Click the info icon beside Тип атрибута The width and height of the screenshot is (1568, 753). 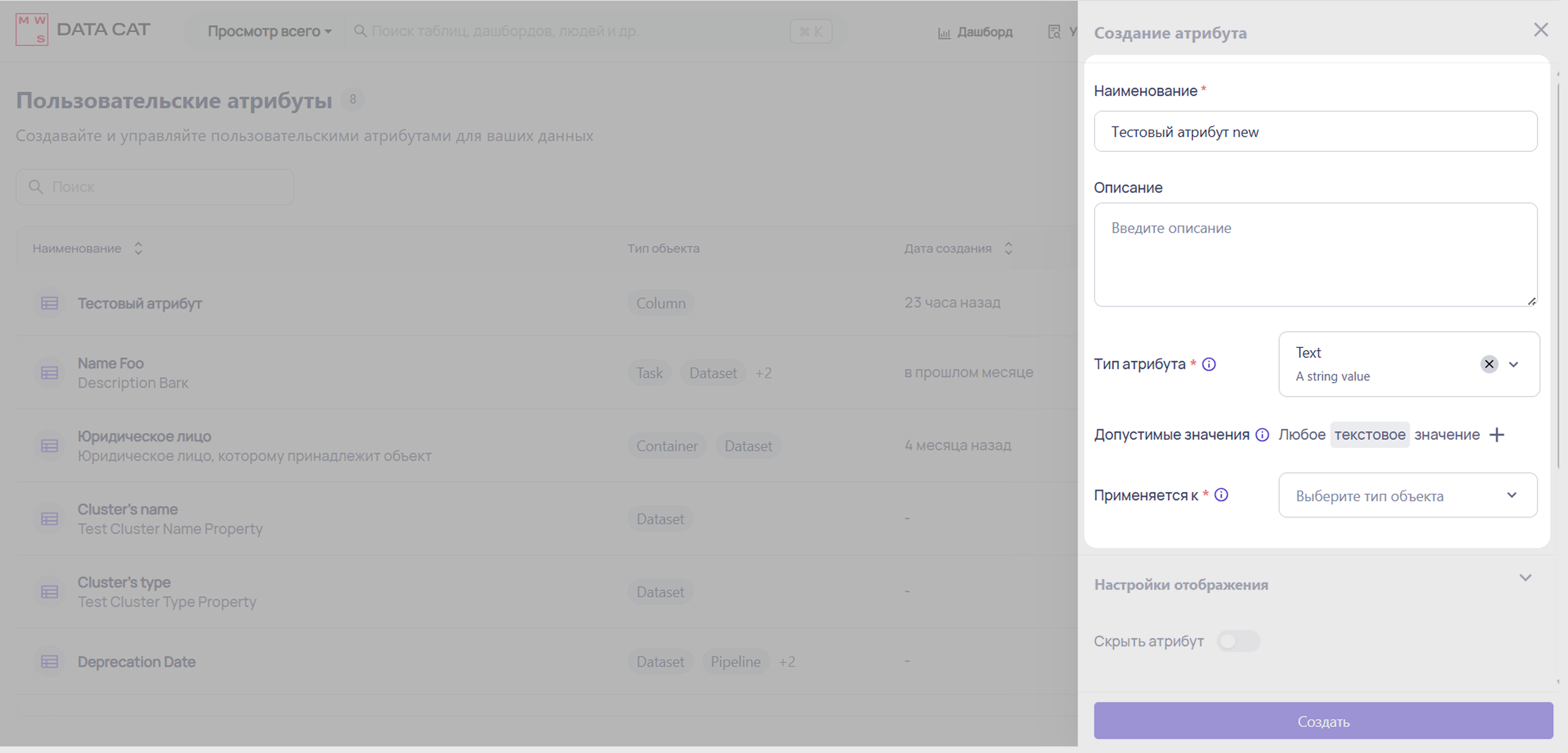coord(1209,364)
